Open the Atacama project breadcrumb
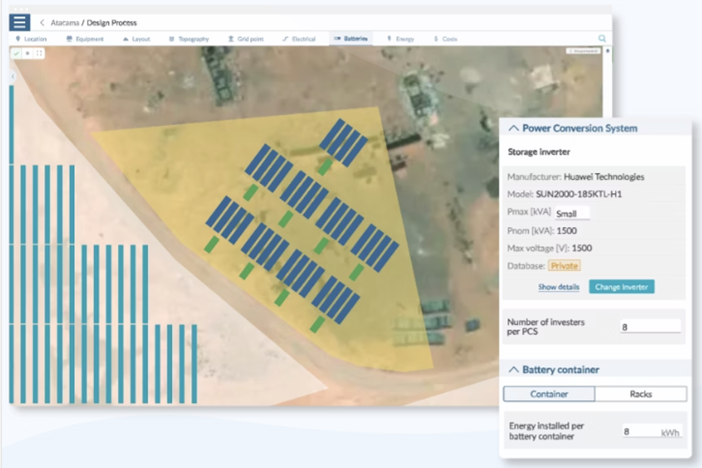 64,22
